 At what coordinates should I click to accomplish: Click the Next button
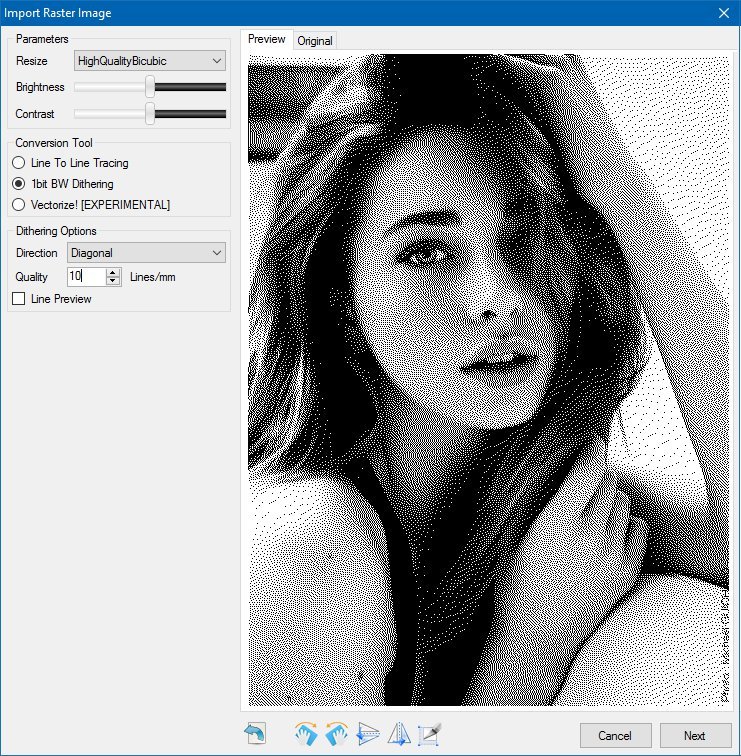point(695,736)
